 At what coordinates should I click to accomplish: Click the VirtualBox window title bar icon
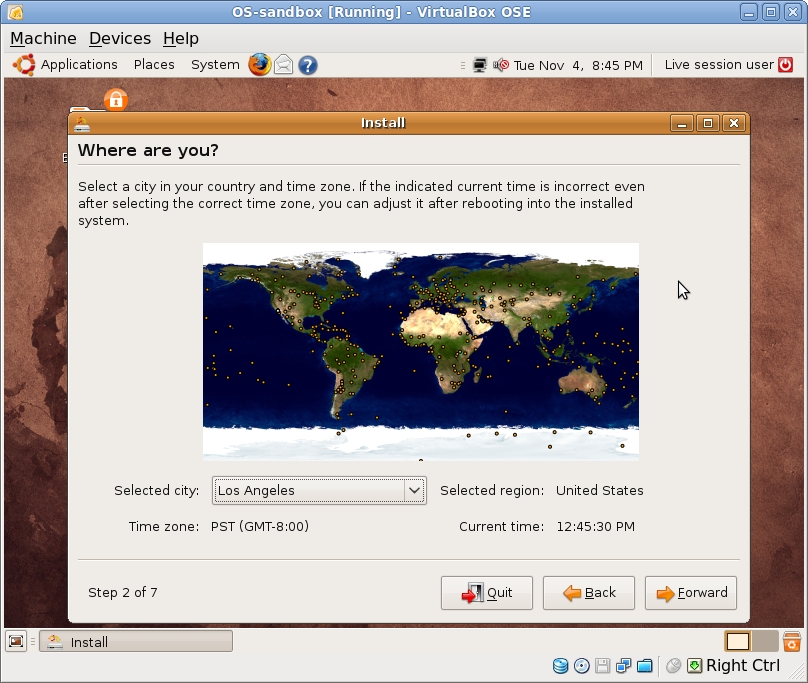tap(15, 12)
